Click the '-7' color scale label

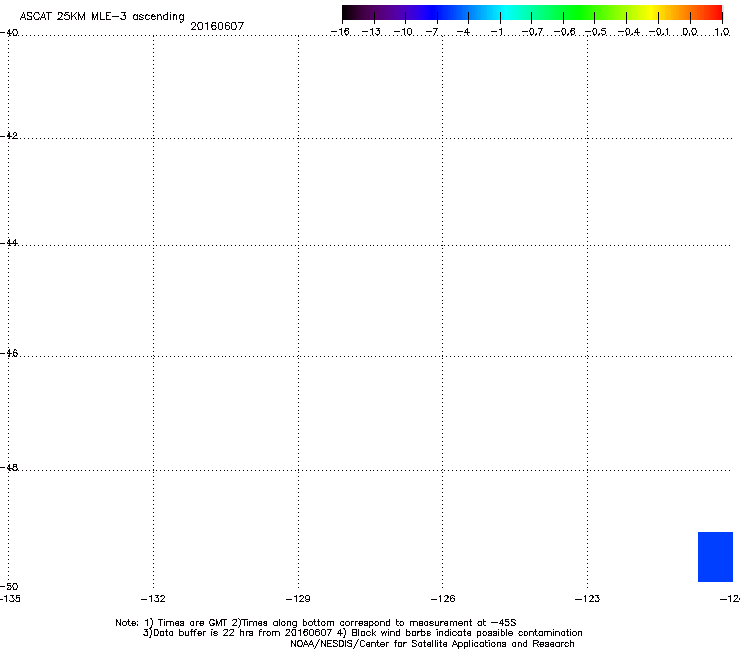coord(432,32)
